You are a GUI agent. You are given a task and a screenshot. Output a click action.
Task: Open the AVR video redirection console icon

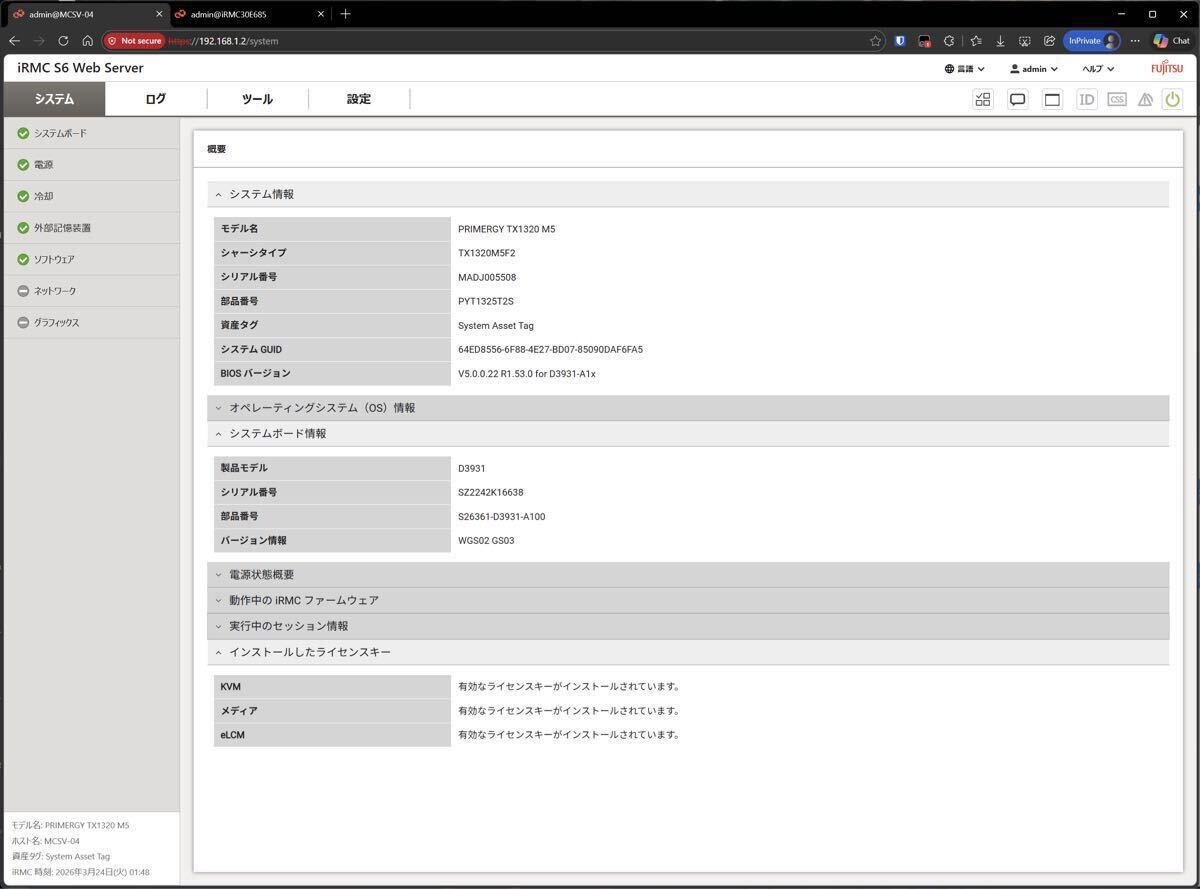point(1017,99)
